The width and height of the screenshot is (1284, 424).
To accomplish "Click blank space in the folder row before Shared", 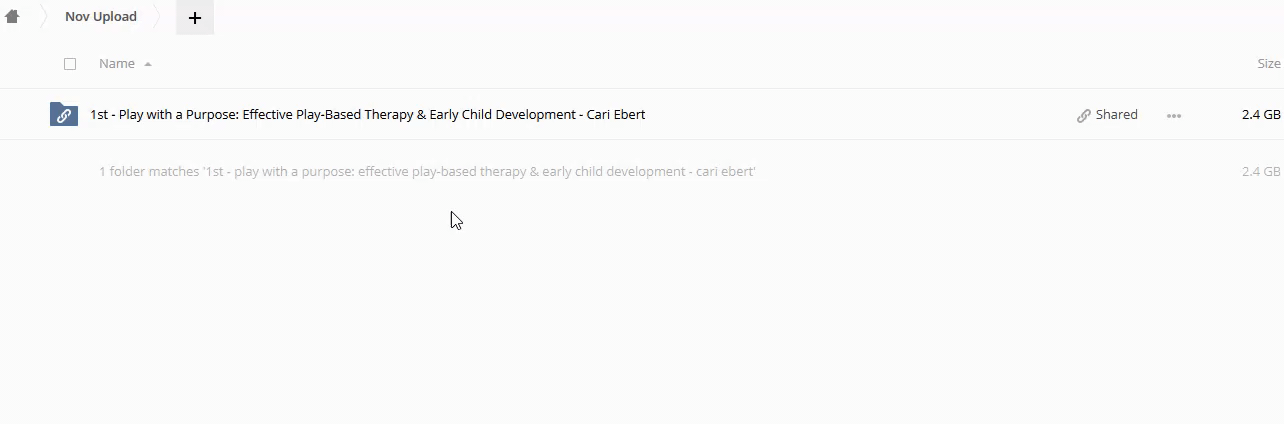I will (860, 115).
